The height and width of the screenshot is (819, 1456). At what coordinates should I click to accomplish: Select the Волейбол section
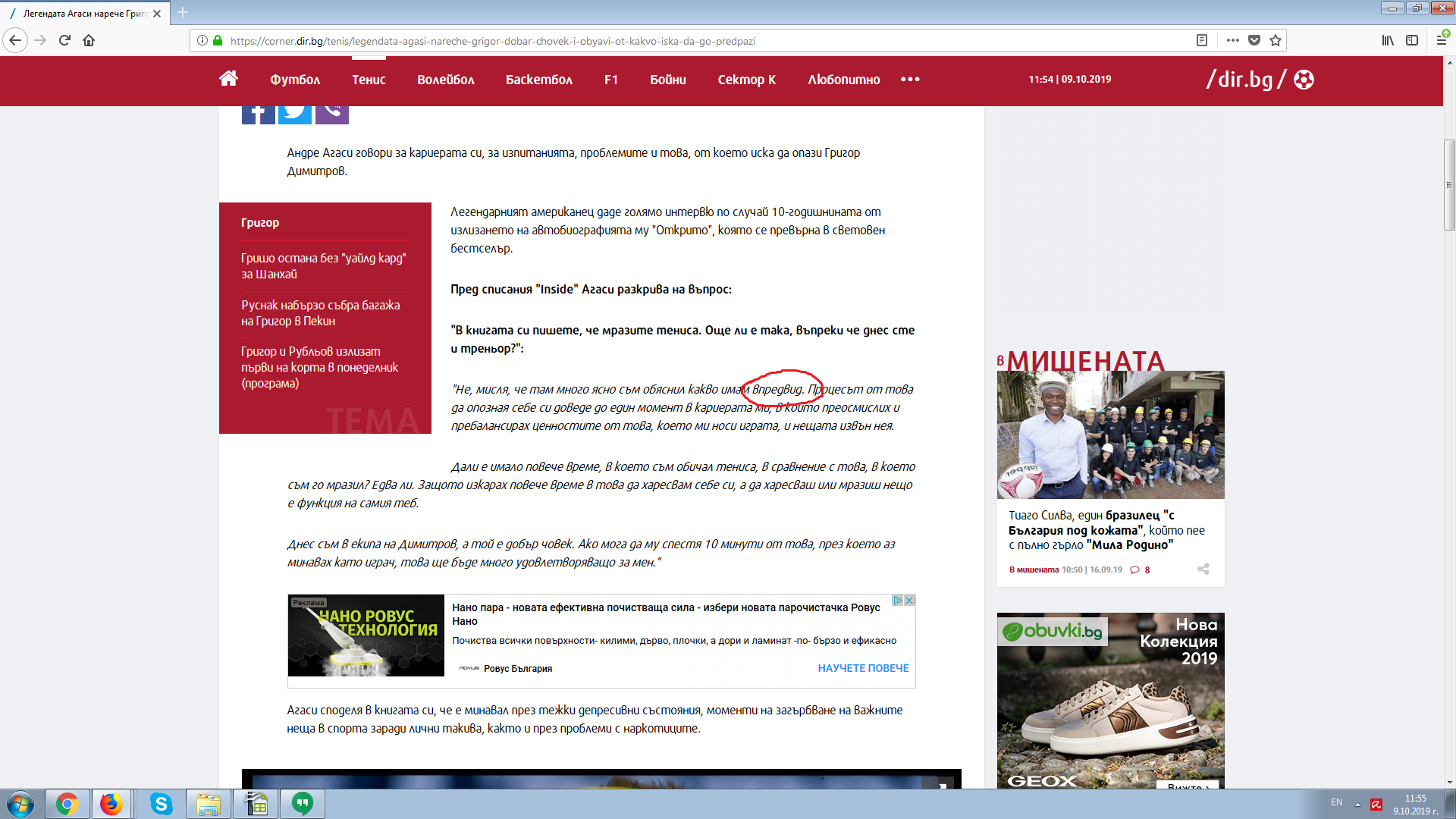coord(445,80)
